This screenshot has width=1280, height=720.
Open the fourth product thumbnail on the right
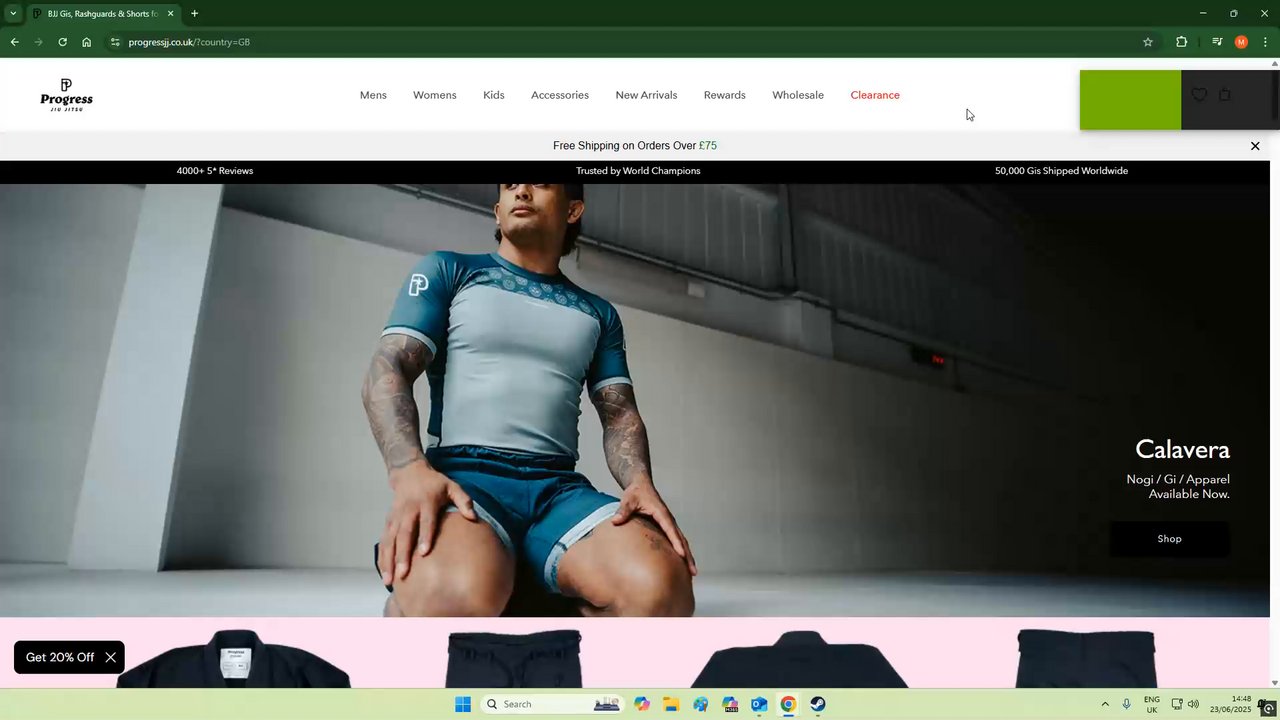click(1086, 658)
